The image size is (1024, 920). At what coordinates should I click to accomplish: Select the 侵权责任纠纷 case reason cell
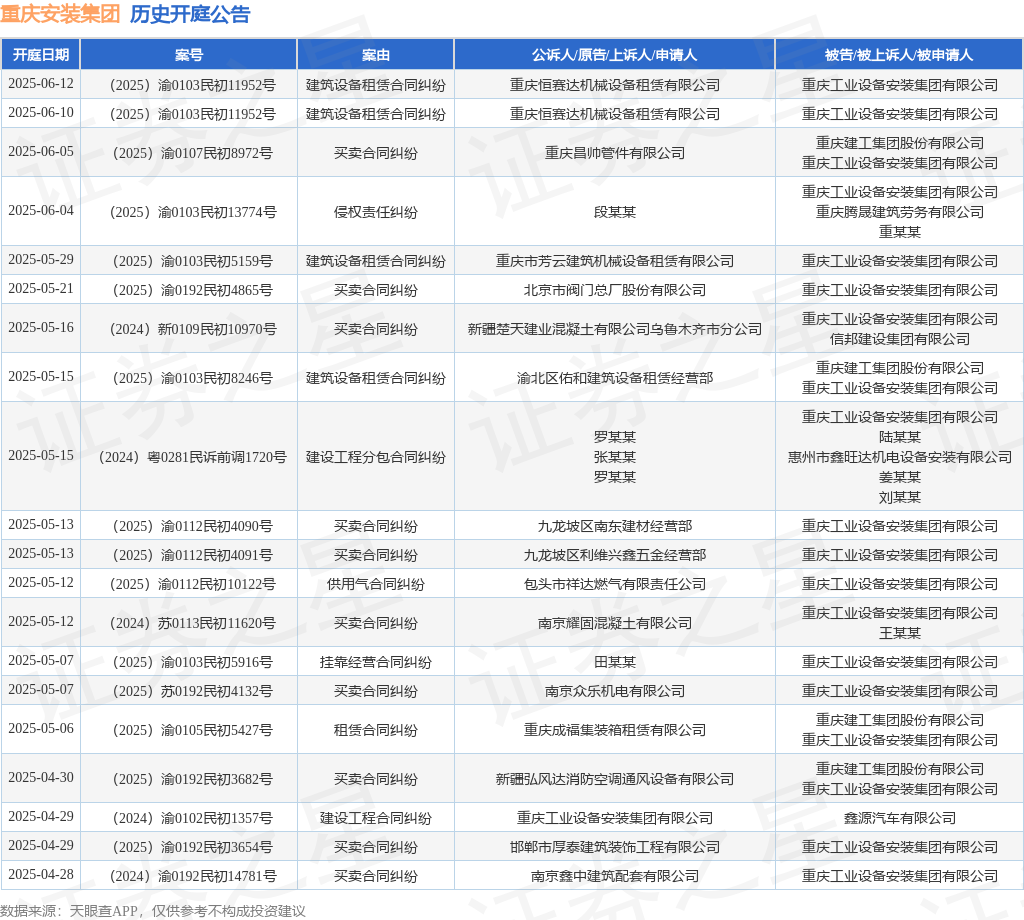pyautogui.click(x=376, y=212)
